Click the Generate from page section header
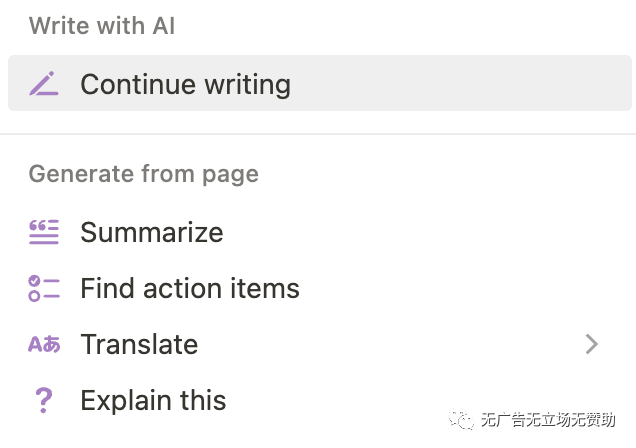The height and width of the screenshot is (448, 636). coord(144,174)
